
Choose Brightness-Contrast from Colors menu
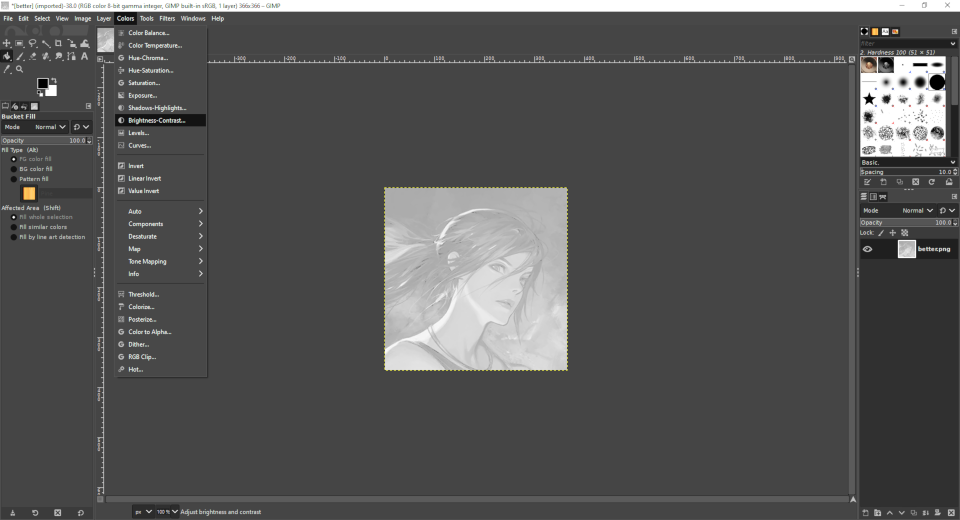157,120
